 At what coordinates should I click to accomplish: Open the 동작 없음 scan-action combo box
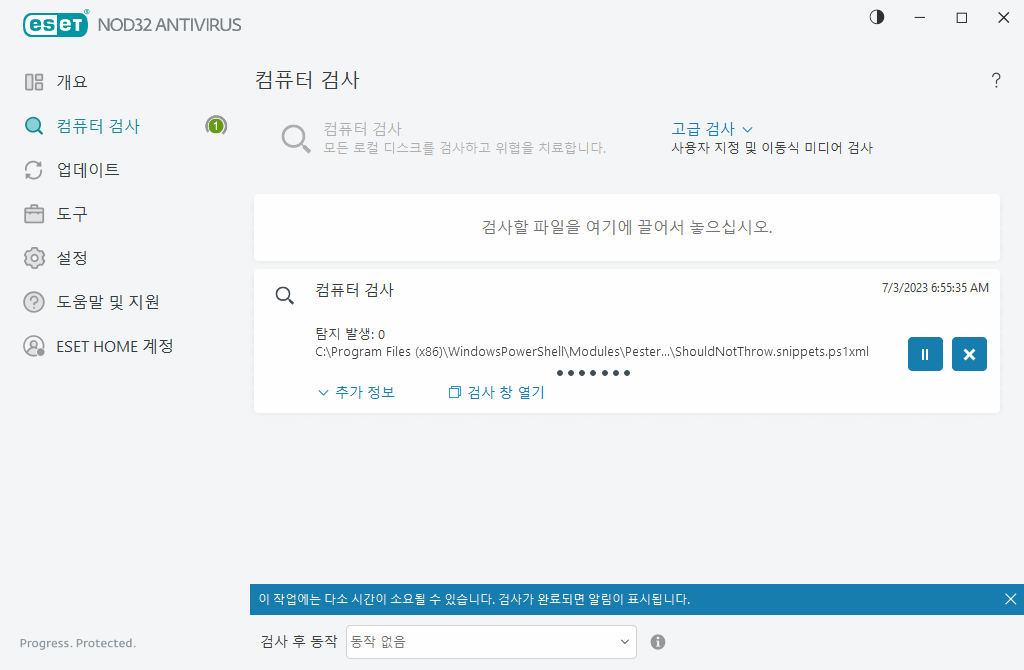coord(490,641)
